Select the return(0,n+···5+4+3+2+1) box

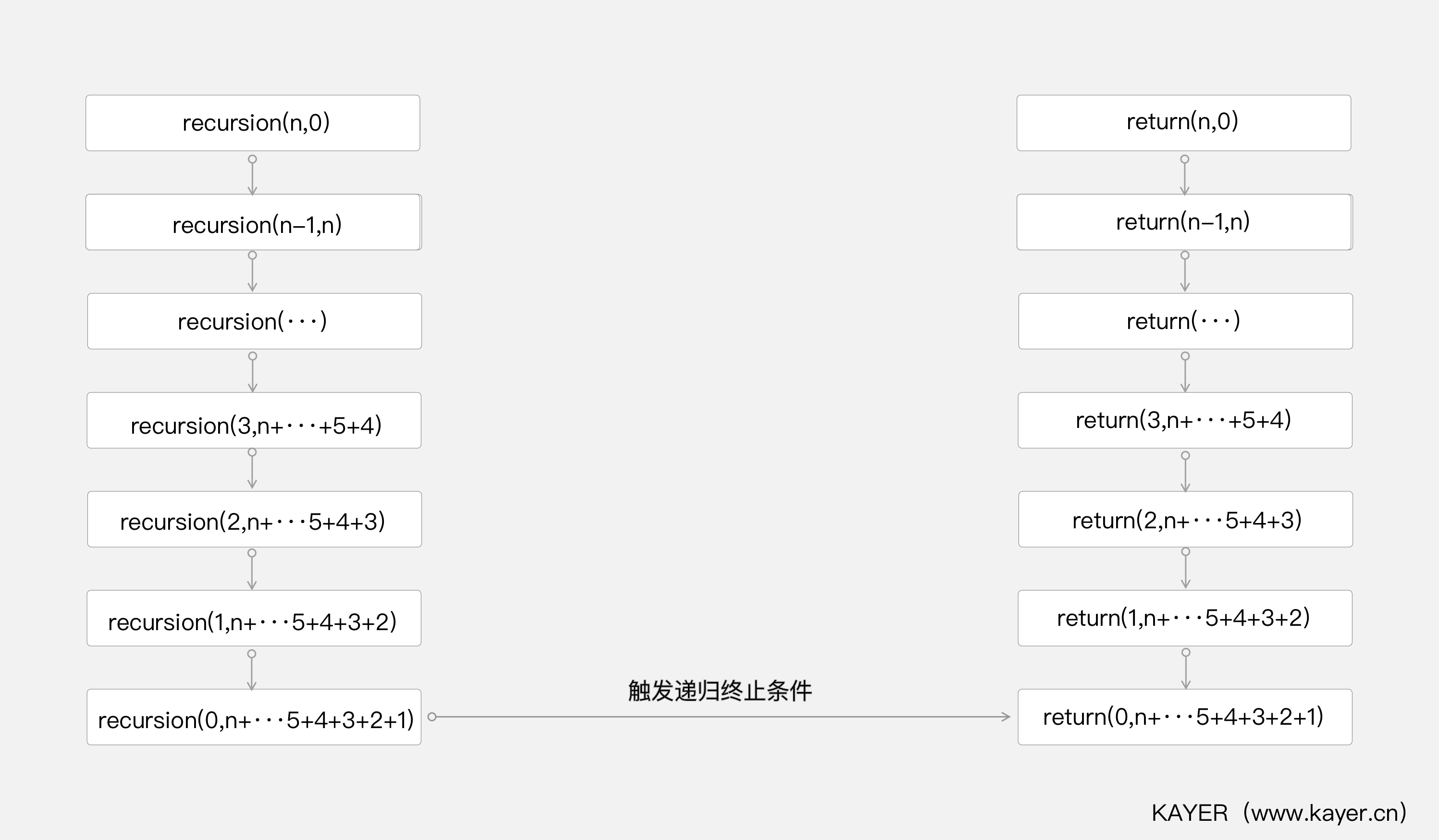1185,718
